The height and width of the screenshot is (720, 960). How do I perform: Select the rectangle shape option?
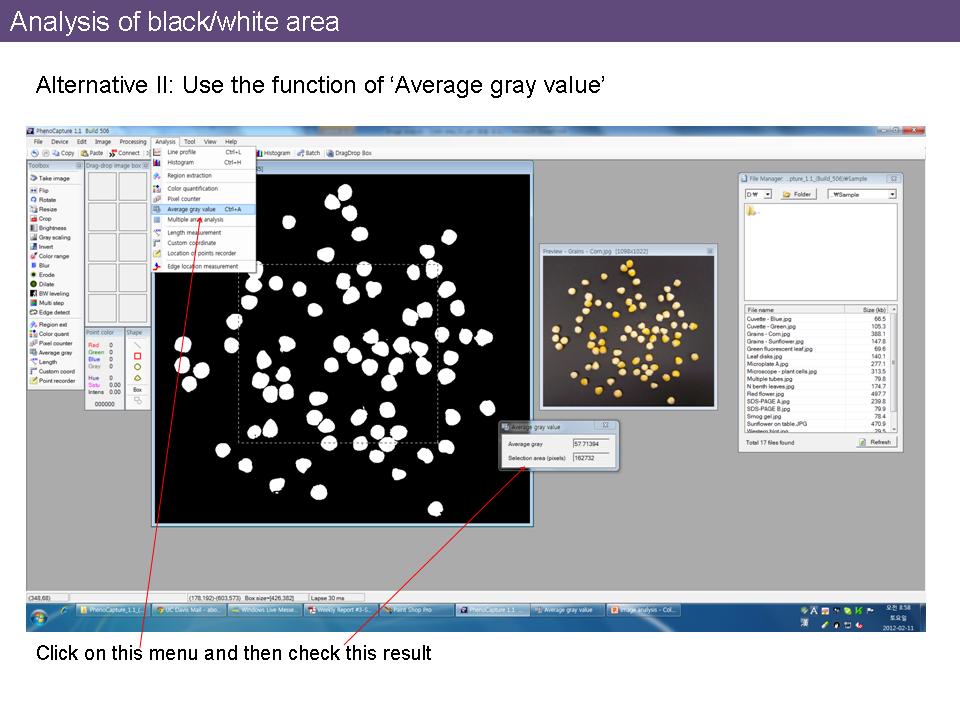tap(137, 356)
